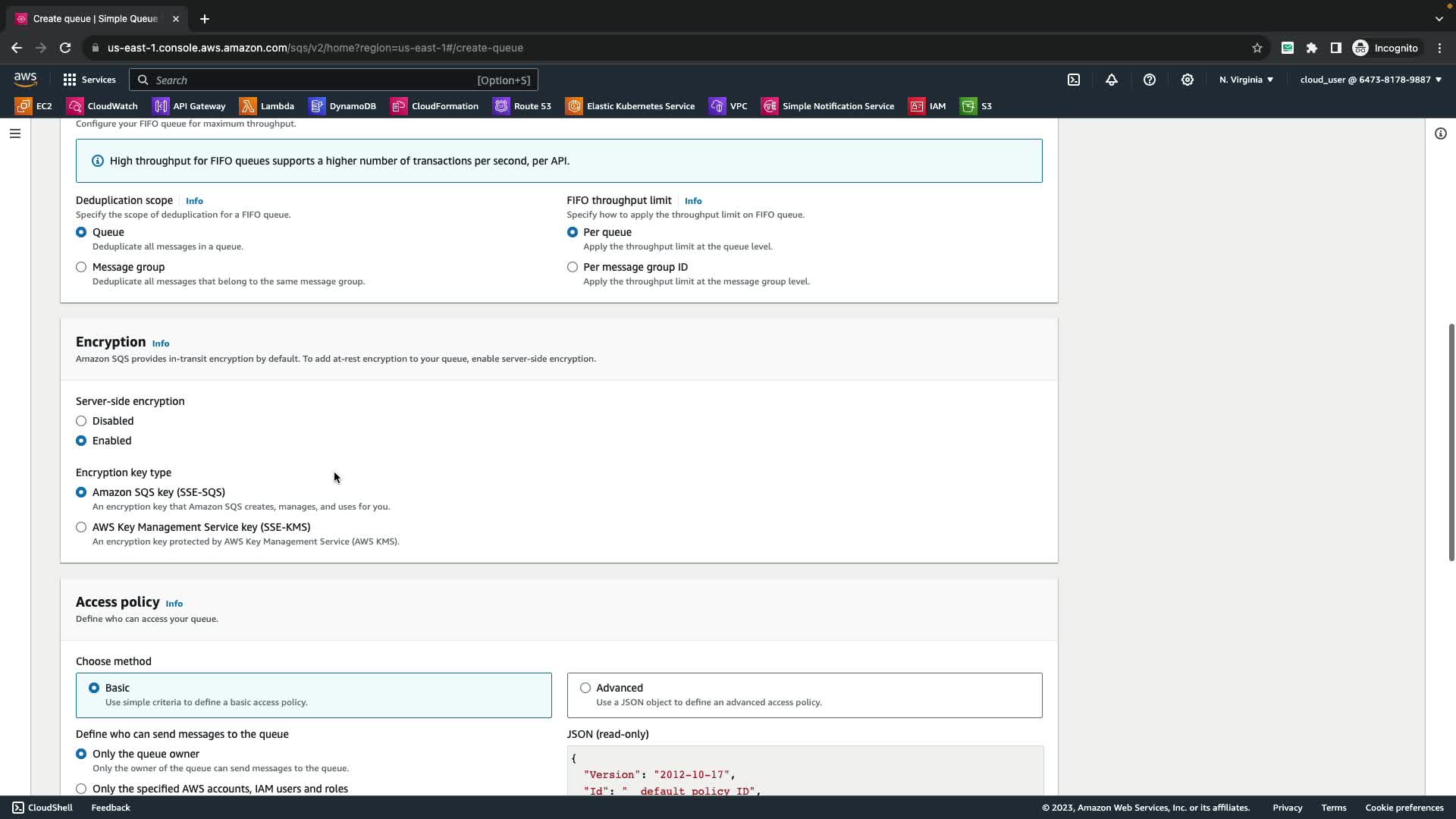Viewport: 1456px width, 819px height.
Task: Open the Lambda service shortcut
Action: point(267,106)
